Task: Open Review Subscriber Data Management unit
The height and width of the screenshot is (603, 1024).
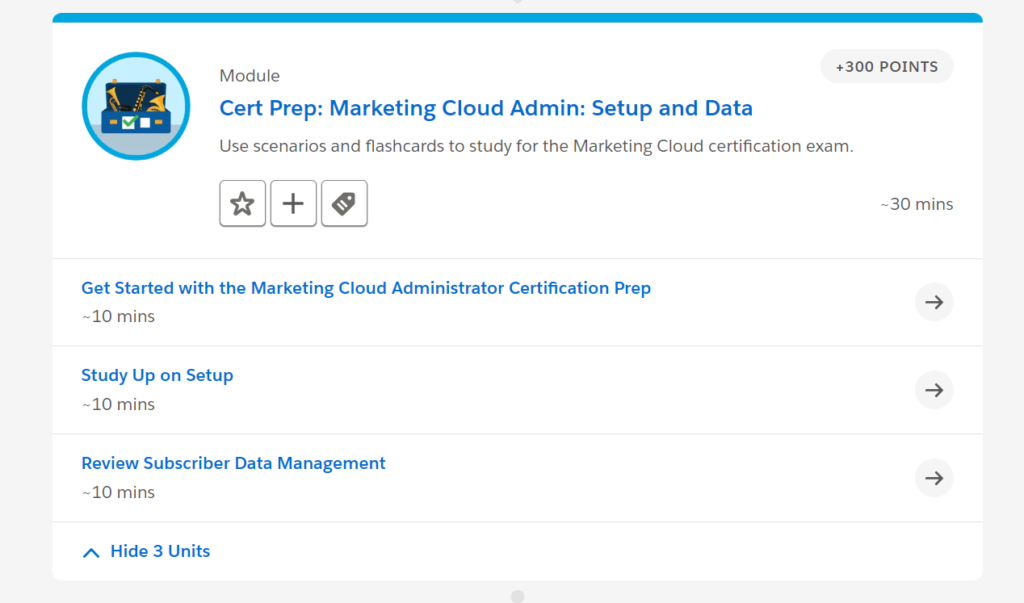Action: (233, 463)
